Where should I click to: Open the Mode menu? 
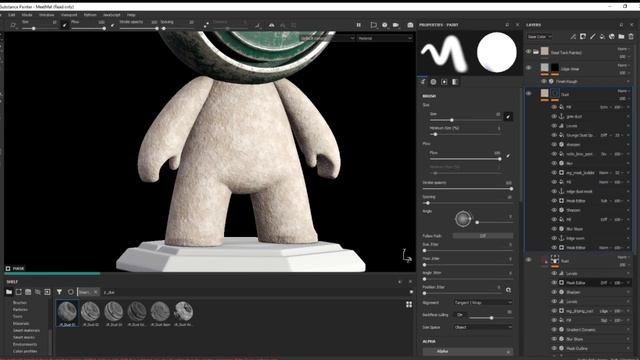coord(27,15)
